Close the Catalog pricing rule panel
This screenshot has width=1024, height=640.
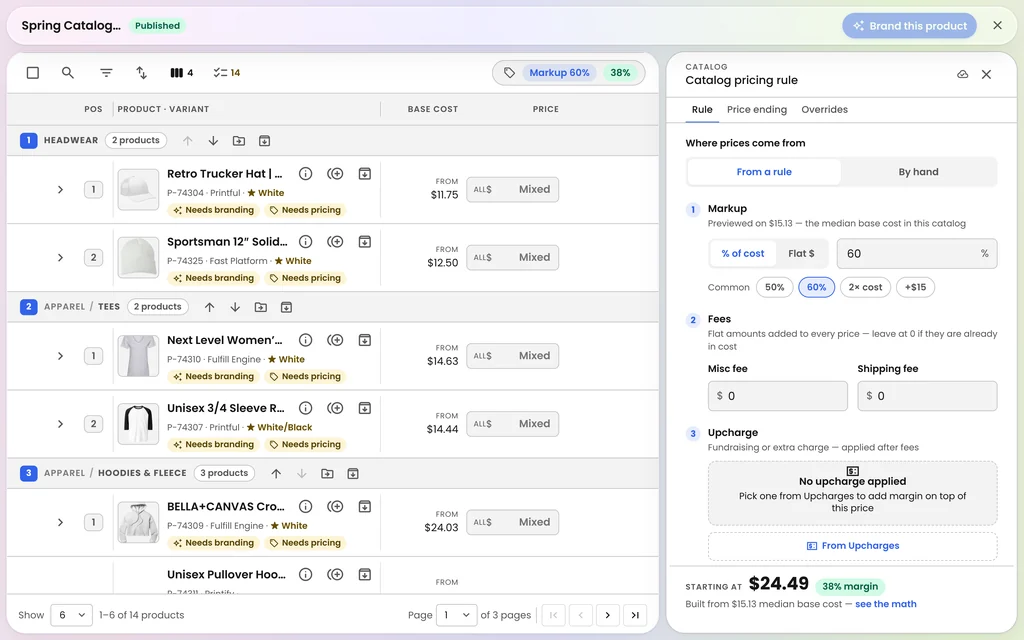[986, 74]
